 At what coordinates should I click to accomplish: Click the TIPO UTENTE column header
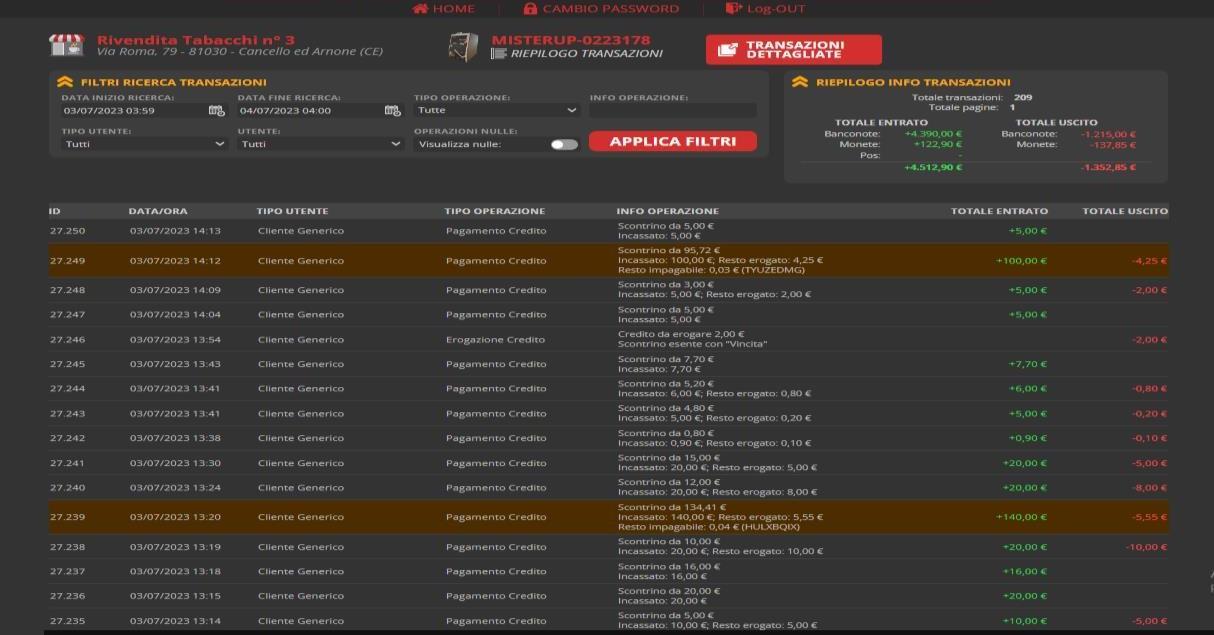pos(292,211)
